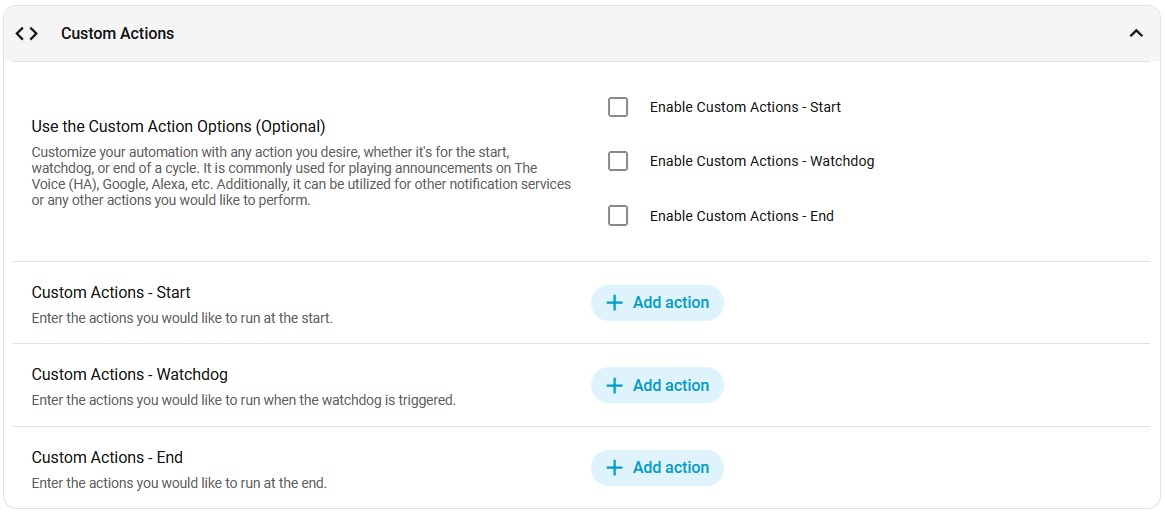Check the Custom Actions - End checkbox
This screenshot has width=1165, height=513.
point(618,216)
